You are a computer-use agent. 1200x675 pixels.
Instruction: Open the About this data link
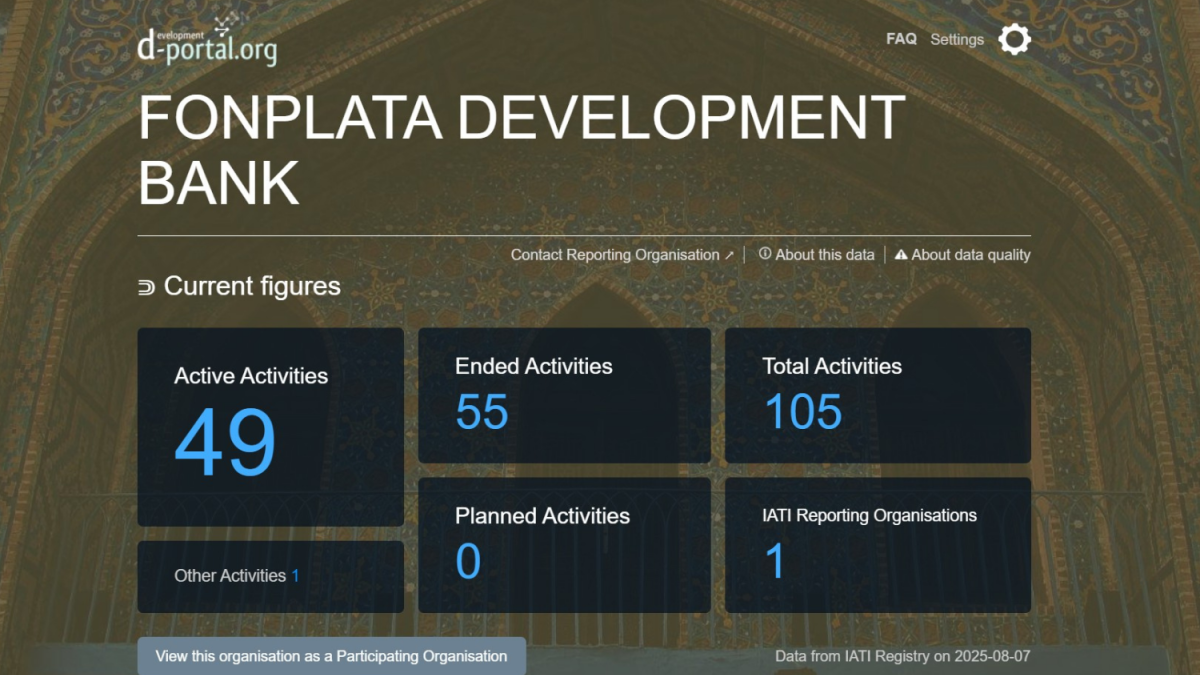click(x=825, y=255)
